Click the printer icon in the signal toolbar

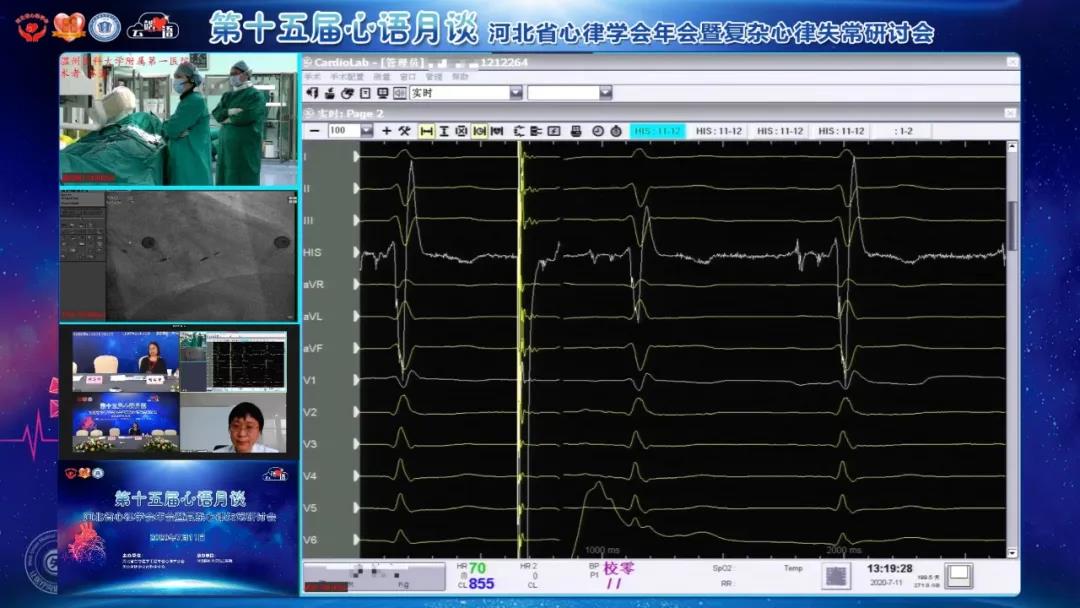(x=576, y=131)
